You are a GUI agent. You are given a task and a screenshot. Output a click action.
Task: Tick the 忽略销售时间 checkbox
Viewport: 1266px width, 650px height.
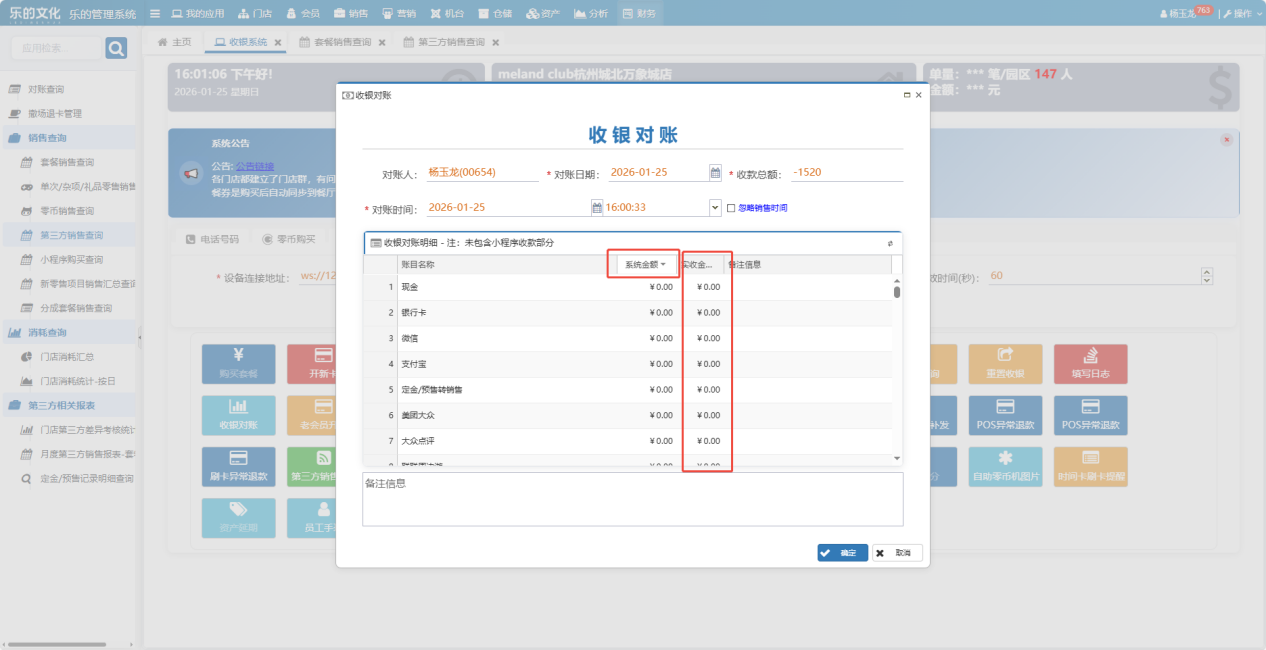coord(731,208)
